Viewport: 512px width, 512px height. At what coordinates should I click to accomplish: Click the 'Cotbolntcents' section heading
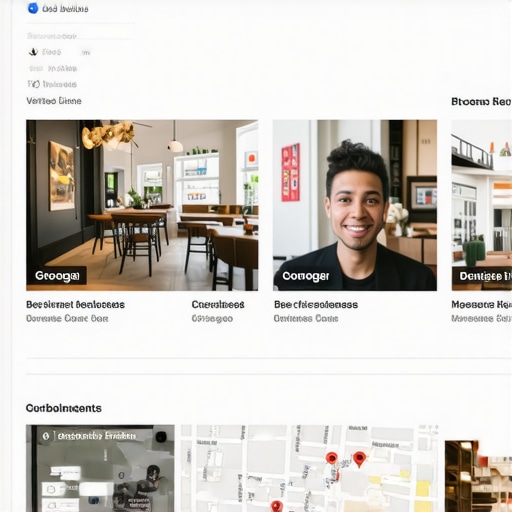click(x=64, y=408)
